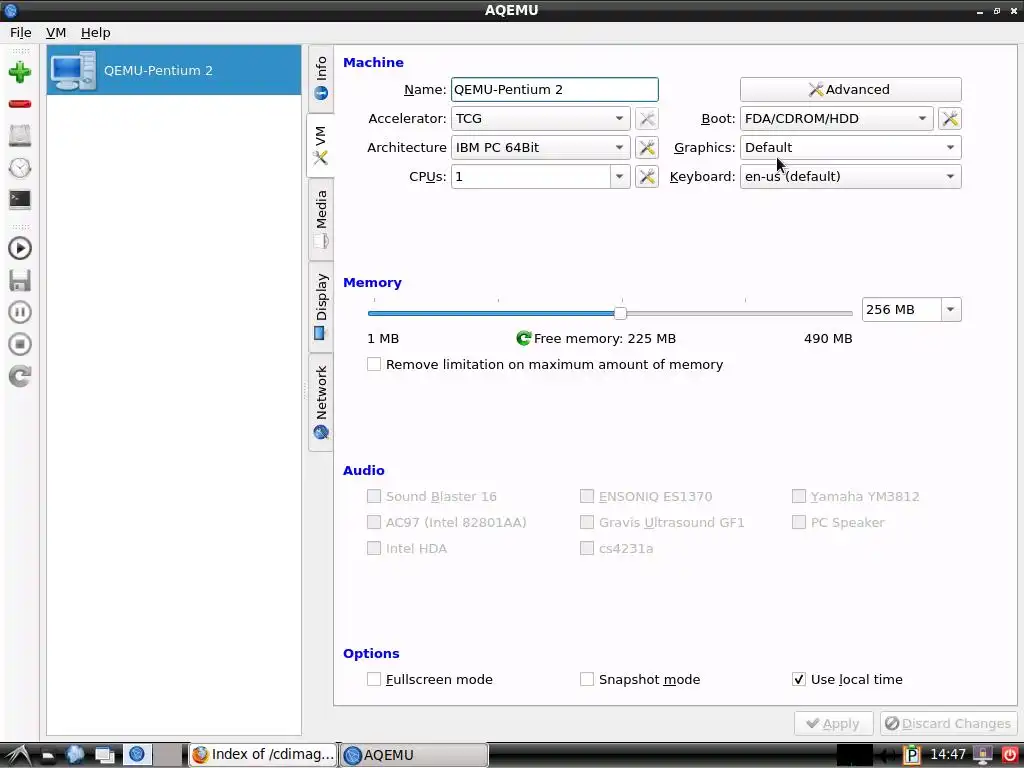The height and width of the screenshot is (768, 1024).
Task: Open CPU settings tool icon
Action: point(647,176)
